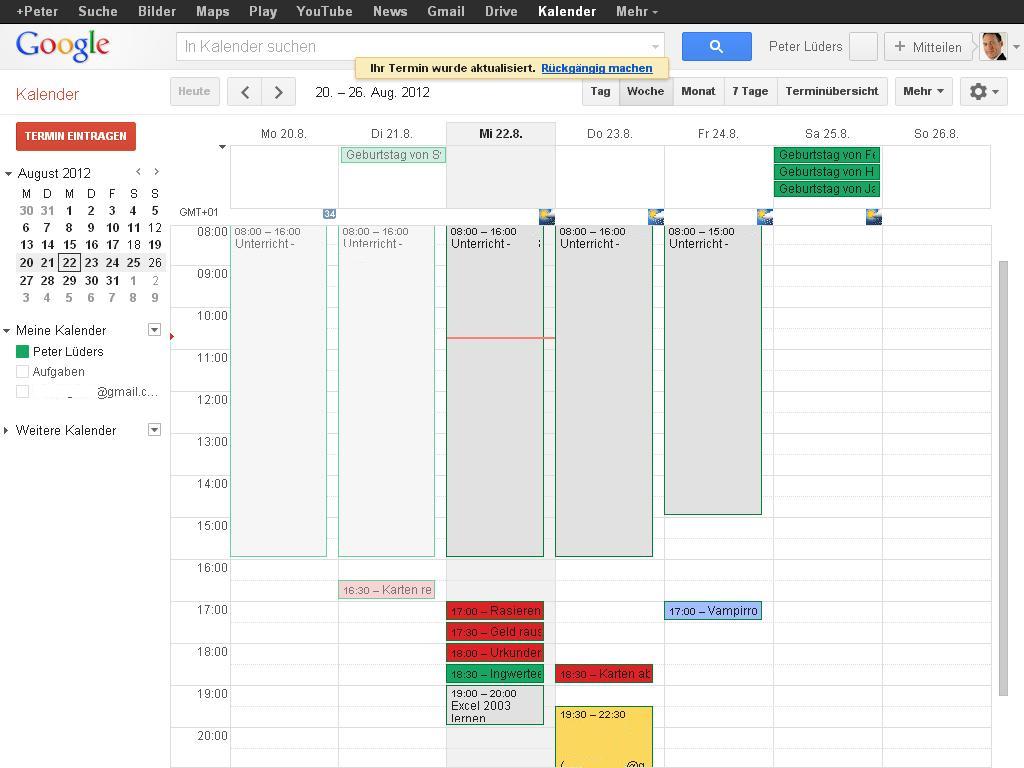Toggle the gmail.com calendar checkbox
The width and height of the screenshot is (1024, 768).
click(22, 392)
